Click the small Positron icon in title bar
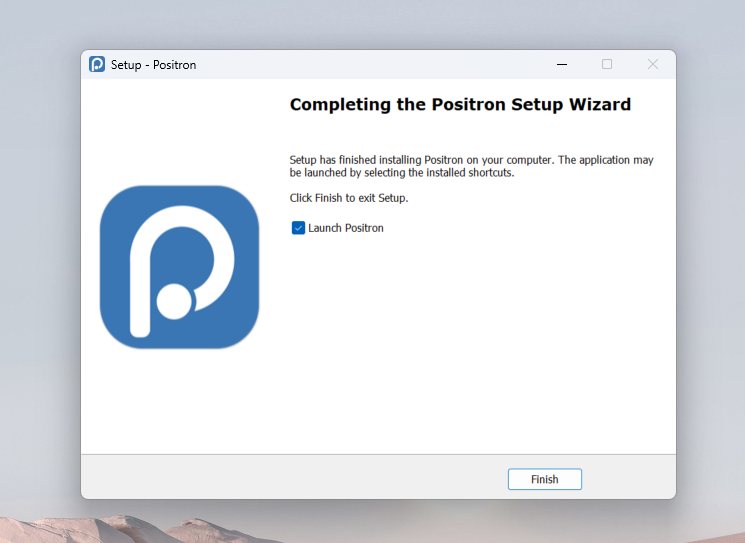745x543 pixels. (x=97, y=65)
